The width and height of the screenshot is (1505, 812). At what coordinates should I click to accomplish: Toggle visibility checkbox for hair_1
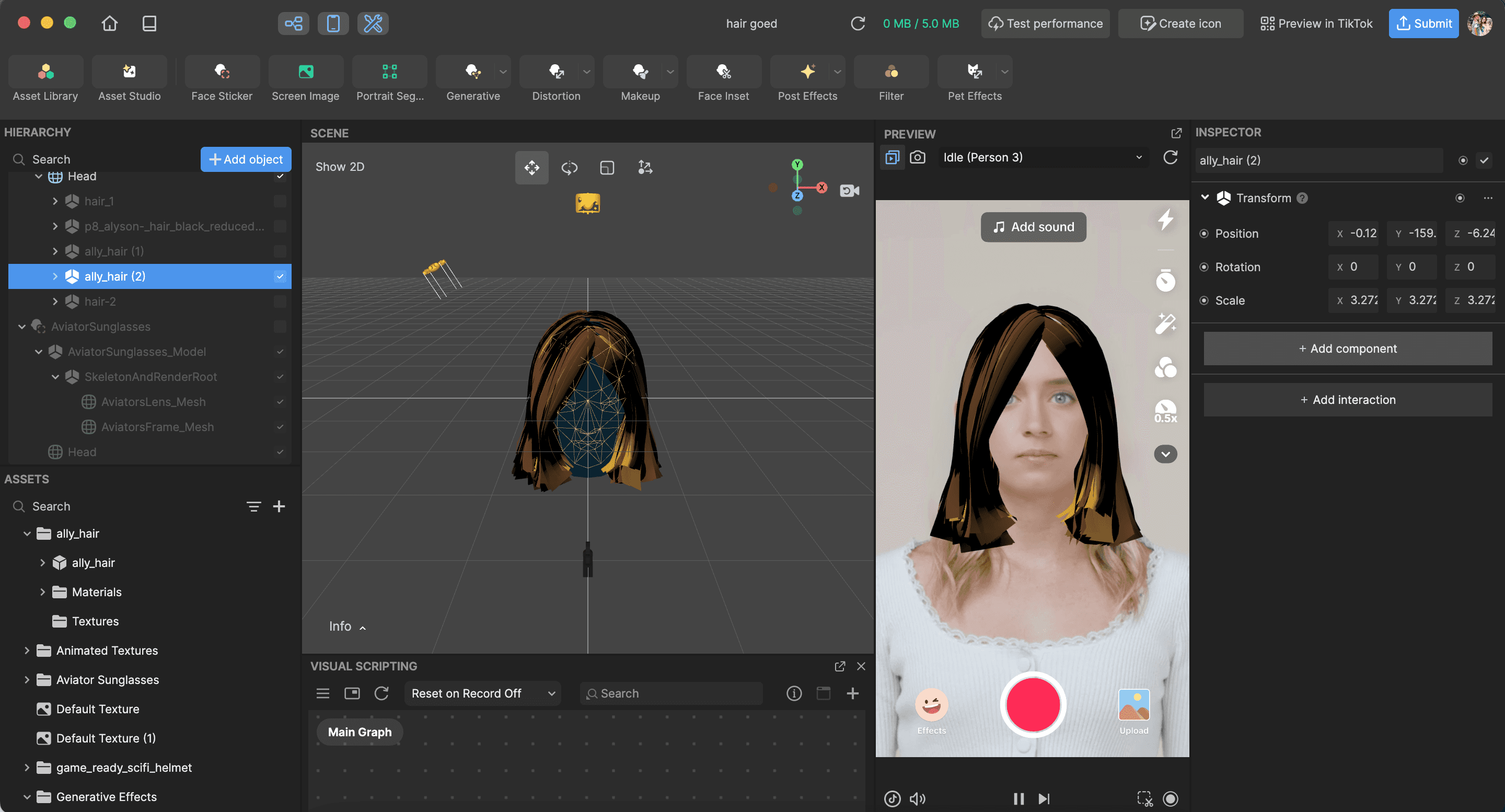point(280,201)
